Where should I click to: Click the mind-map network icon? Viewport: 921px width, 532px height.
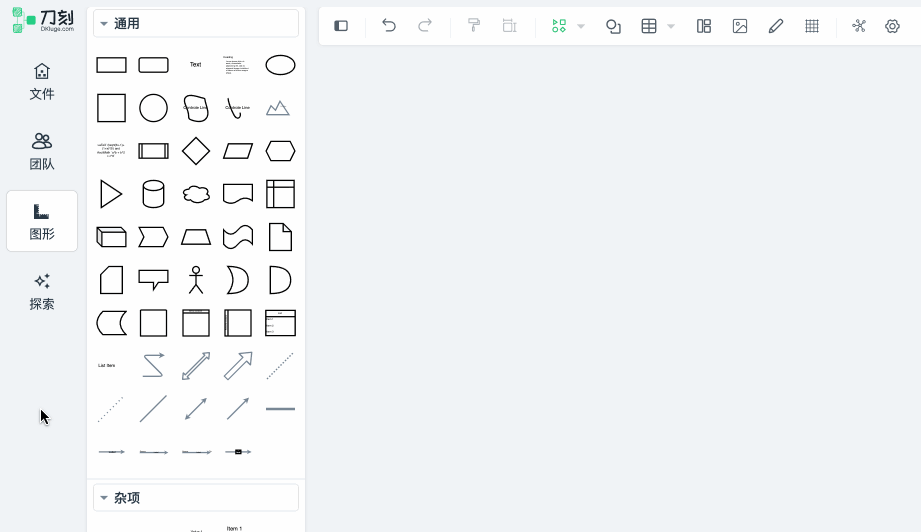(x=859, y=26)
